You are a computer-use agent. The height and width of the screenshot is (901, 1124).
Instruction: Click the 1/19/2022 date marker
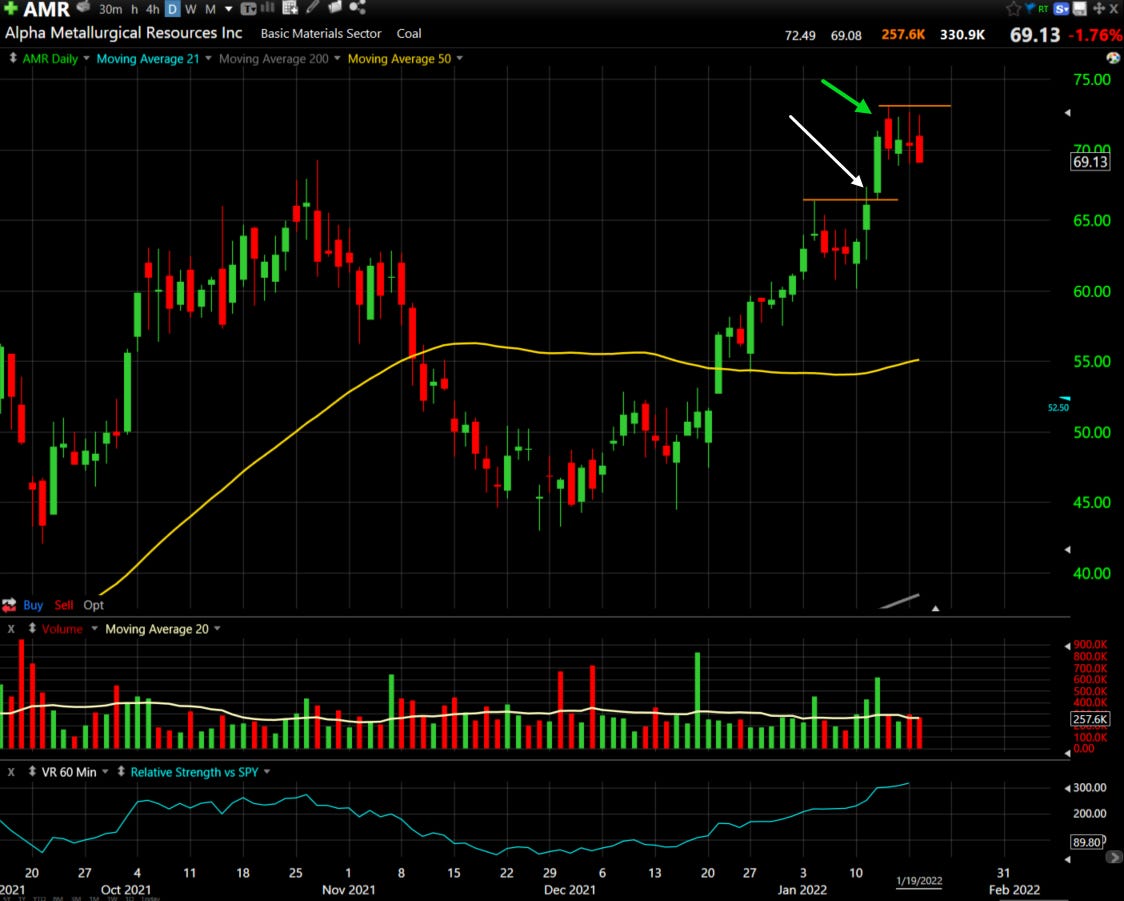tap(919, 881)
